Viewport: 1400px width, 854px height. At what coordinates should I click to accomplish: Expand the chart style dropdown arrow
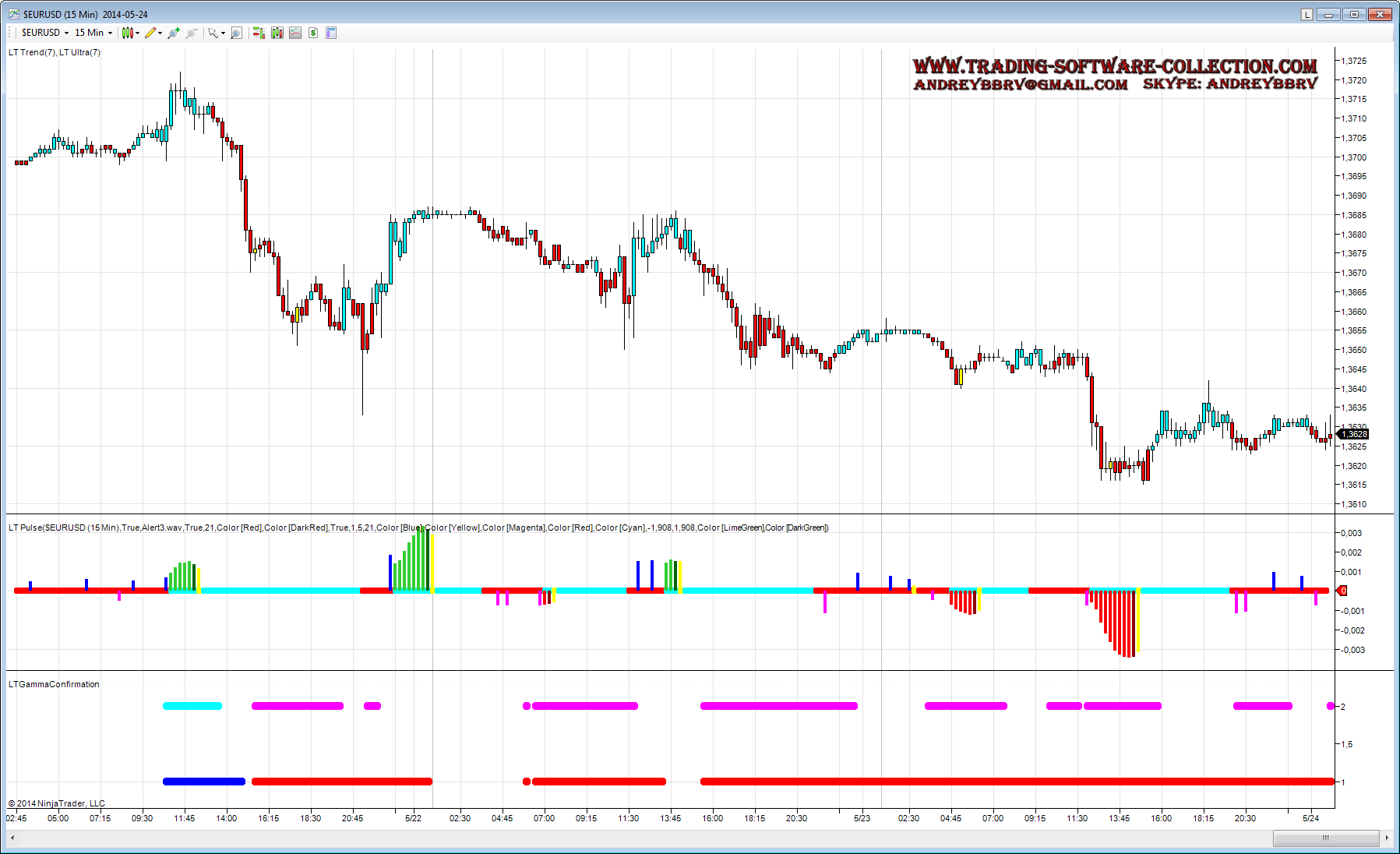[138, 33]
